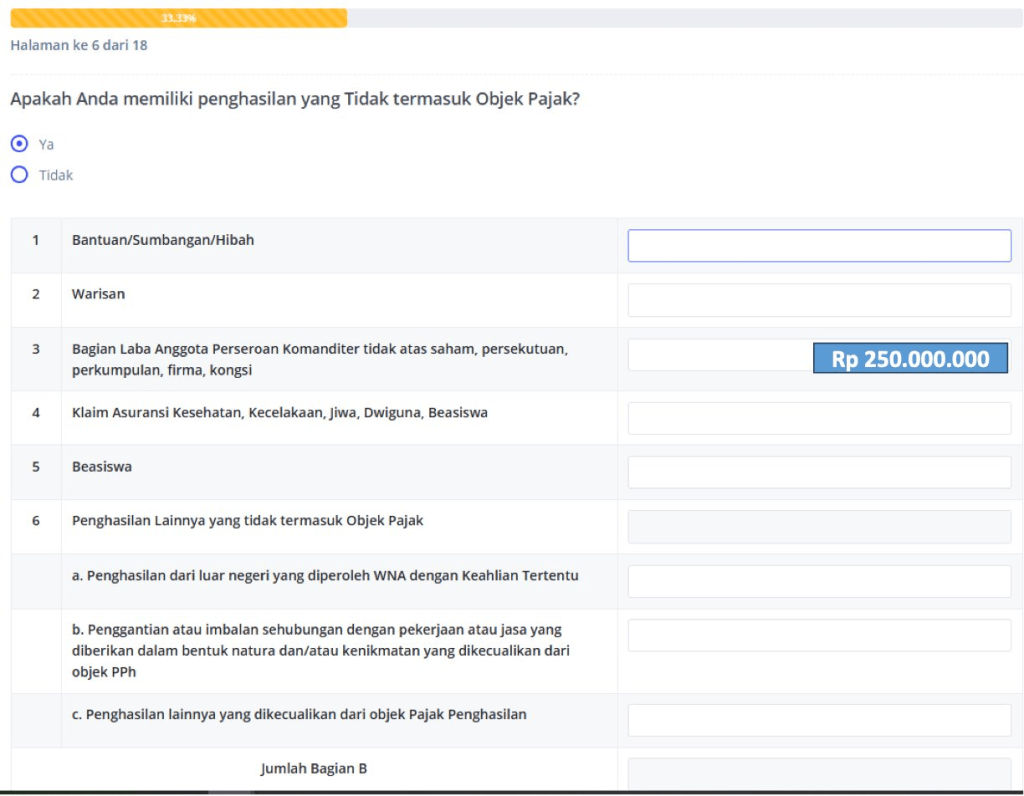Click the Klaim Asuransi Kesehatan amount field
The width and height of the screenshot is (1024, 796).
pos(818,418)
